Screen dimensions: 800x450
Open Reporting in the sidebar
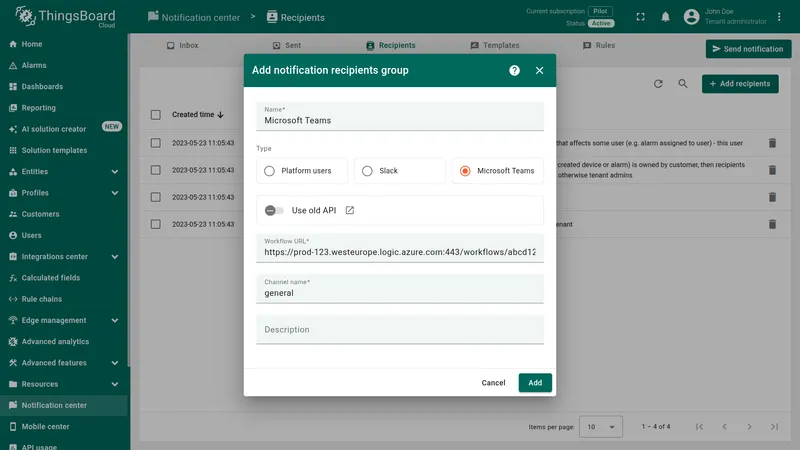[x=64, y=108]
